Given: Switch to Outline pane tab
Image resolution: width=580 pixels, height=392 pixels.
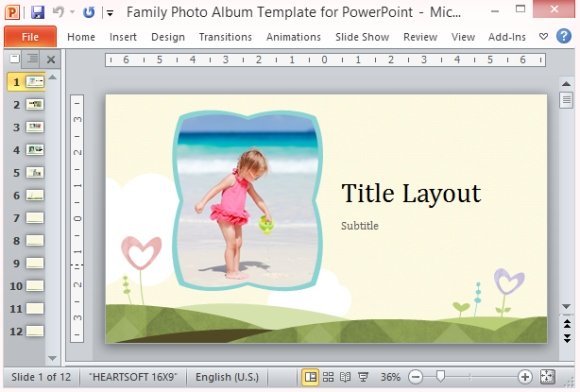Looking at the screenshot, I should [32, 58].
